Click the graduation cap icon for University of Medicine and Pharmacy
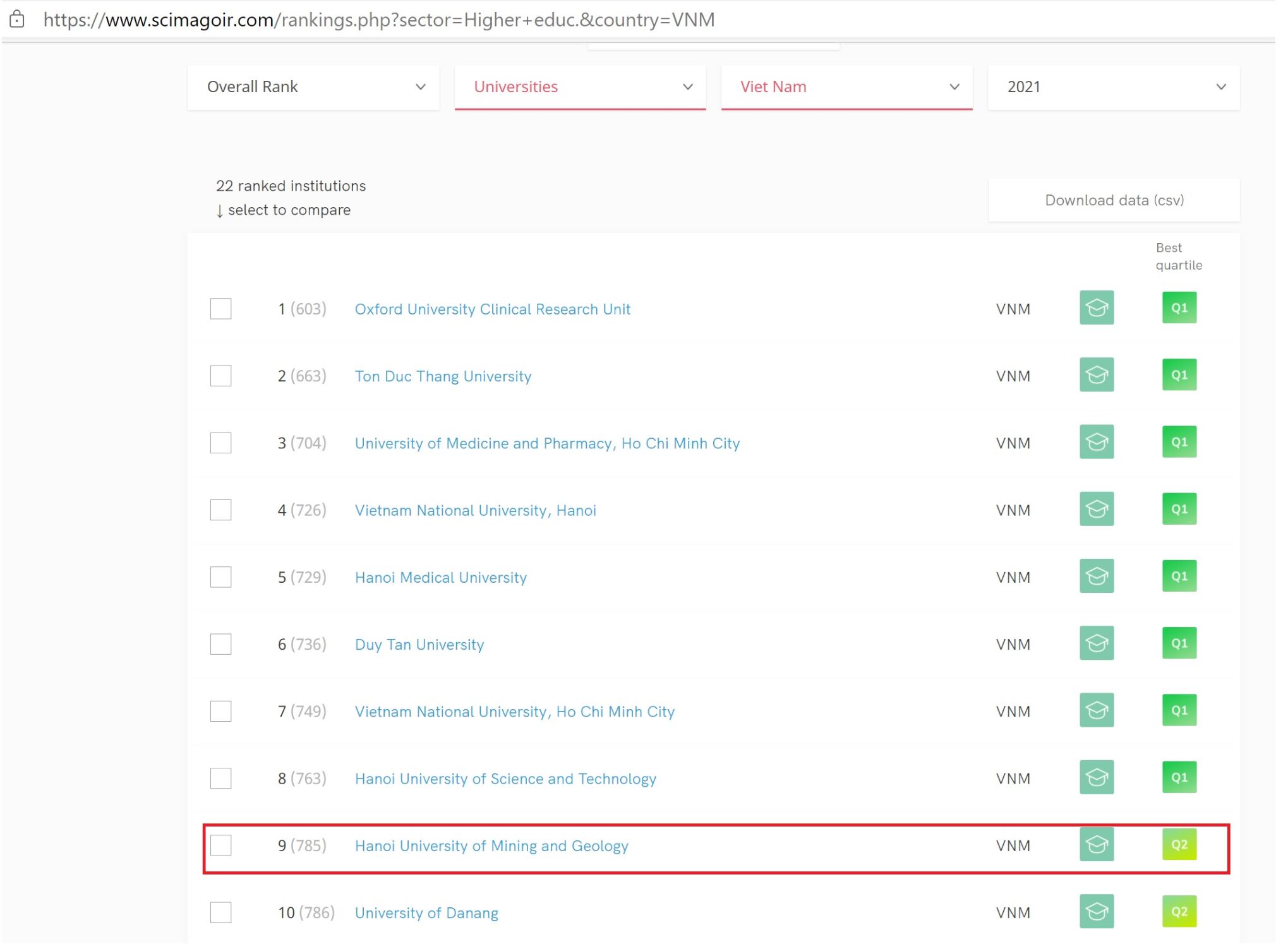The image size is (1288, 949). click(x=1097, y=442)
